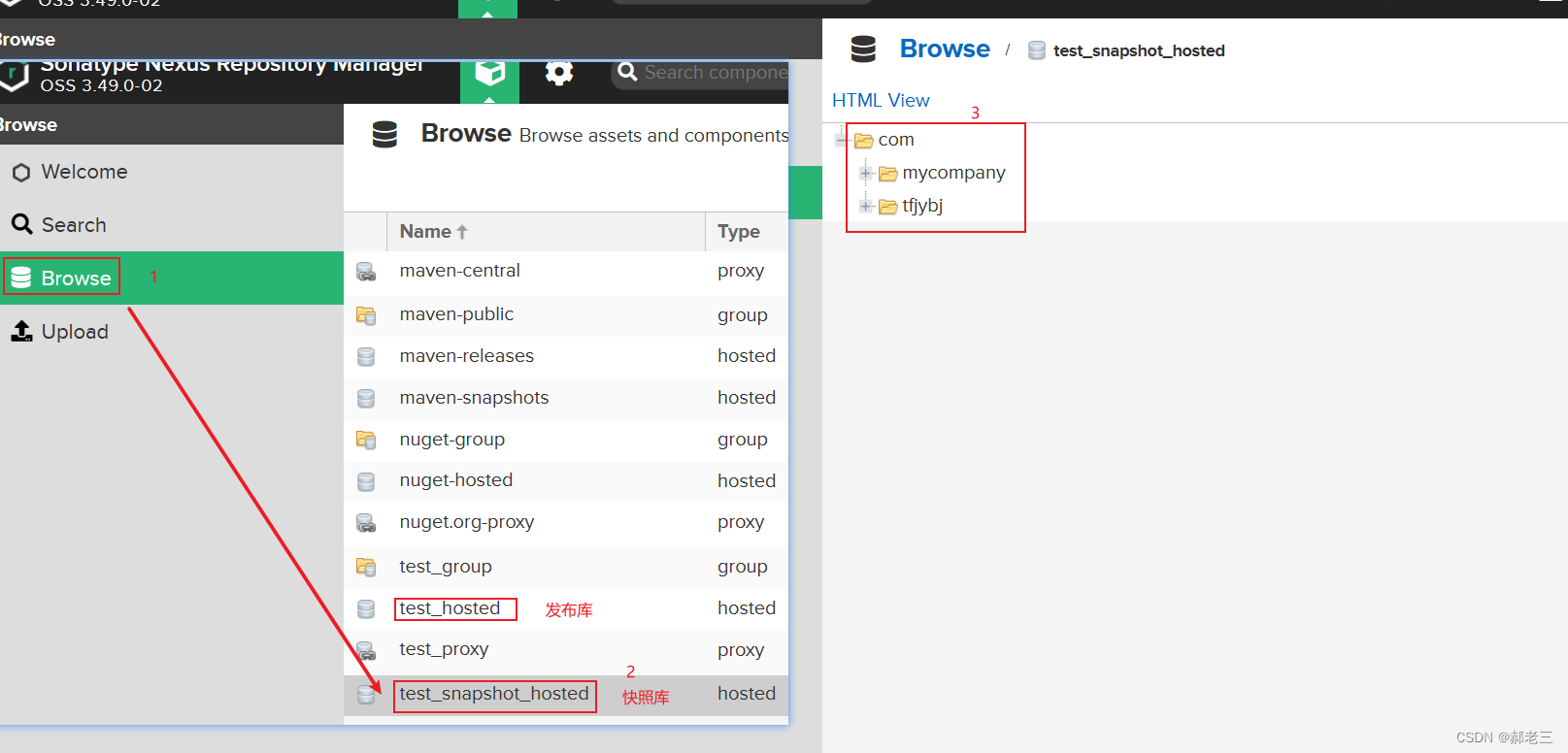Click test_group folder icon

pyautogui.click(x=366, y=567)
